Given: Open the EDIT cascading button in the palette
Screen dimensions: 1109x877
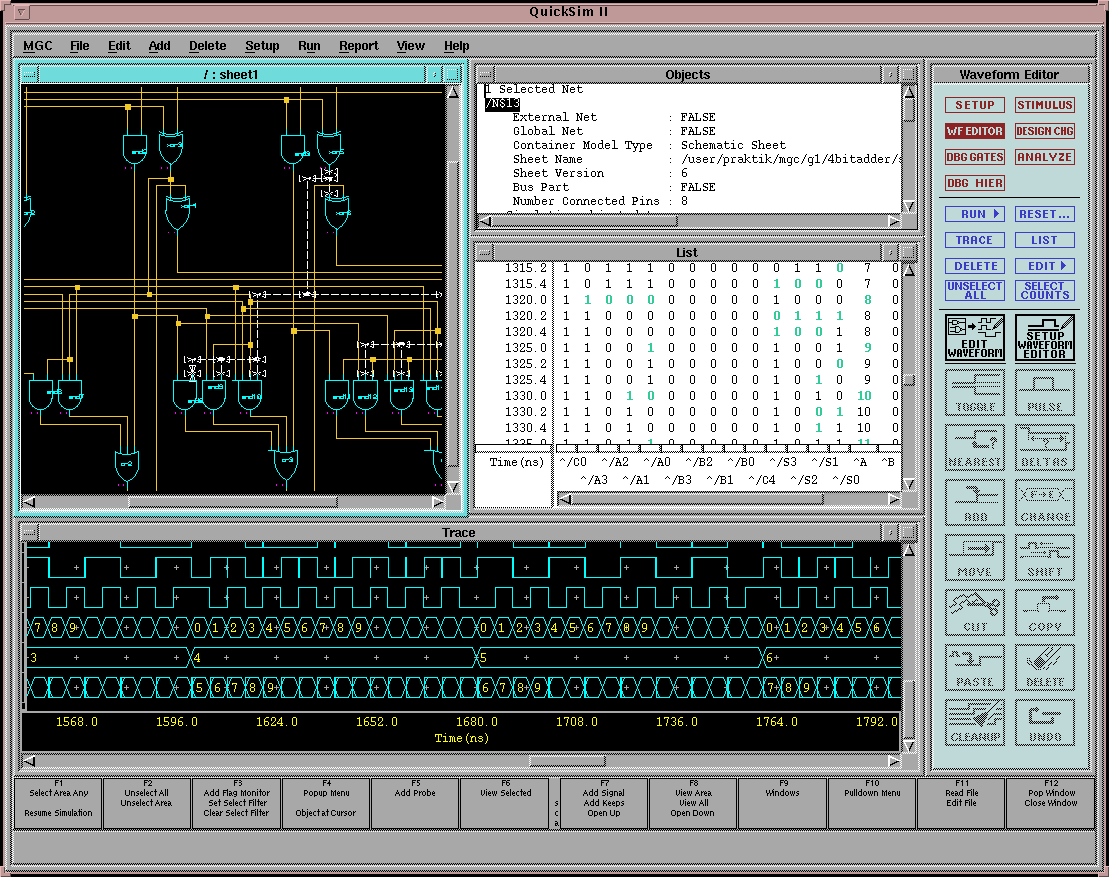Looking at the screenshot, I should coord(1045,266).
